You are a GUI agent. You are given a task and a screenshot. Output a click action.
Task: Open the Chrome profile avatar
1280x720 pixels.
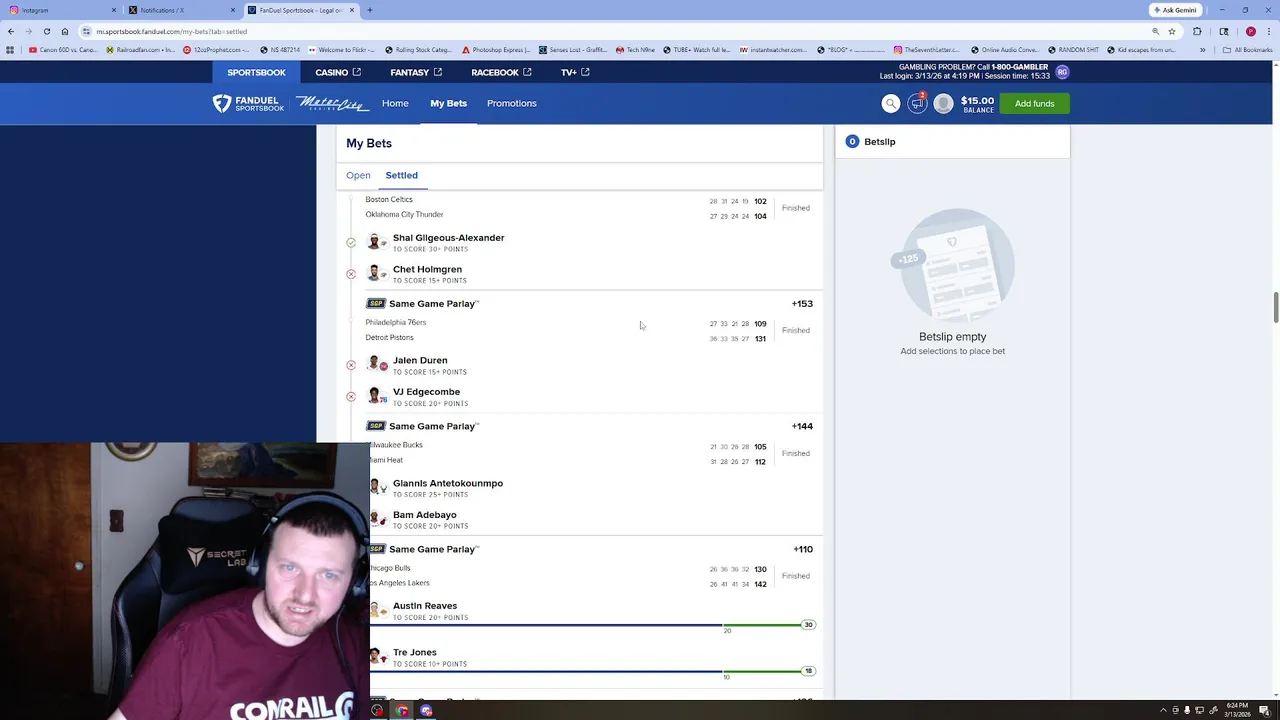pyautogui.click(x=1250, y=31)
